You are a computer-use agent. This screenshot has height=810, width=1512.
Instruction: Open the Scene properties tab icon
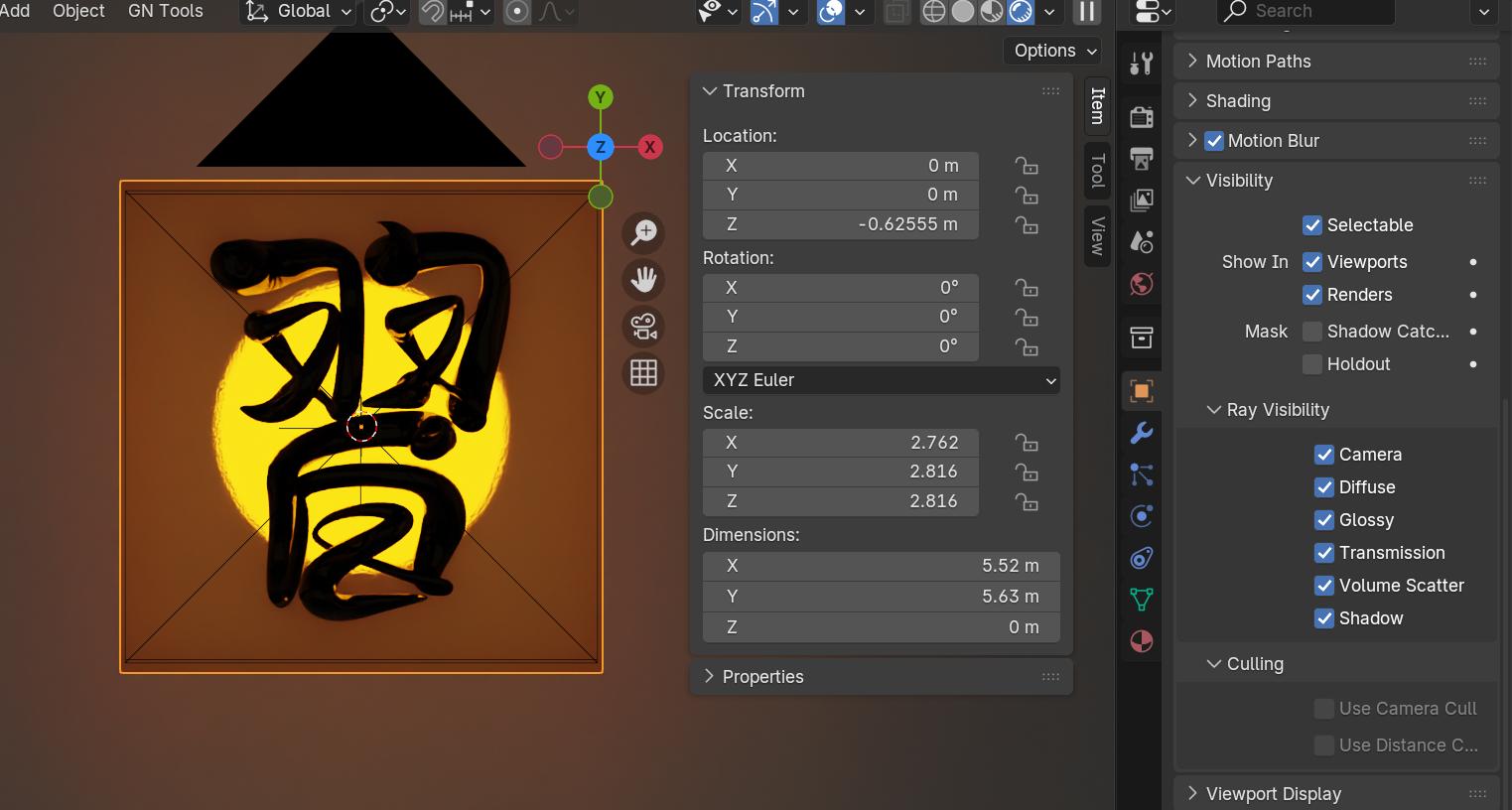pyautogui.click(x=1142, y=242)
